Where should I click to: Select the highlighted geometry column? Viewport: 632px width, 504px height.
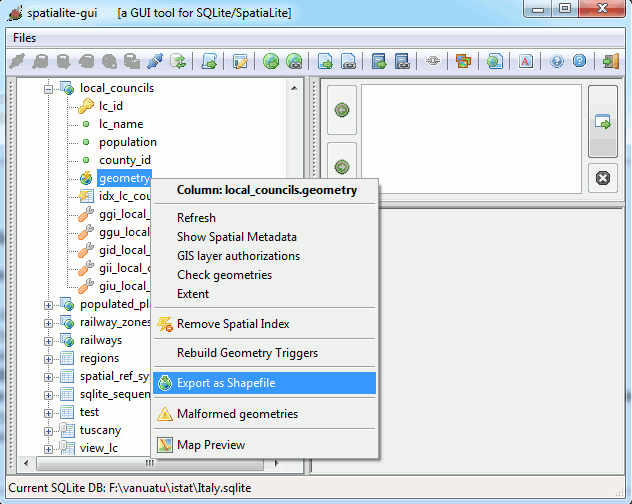[124, 178]
